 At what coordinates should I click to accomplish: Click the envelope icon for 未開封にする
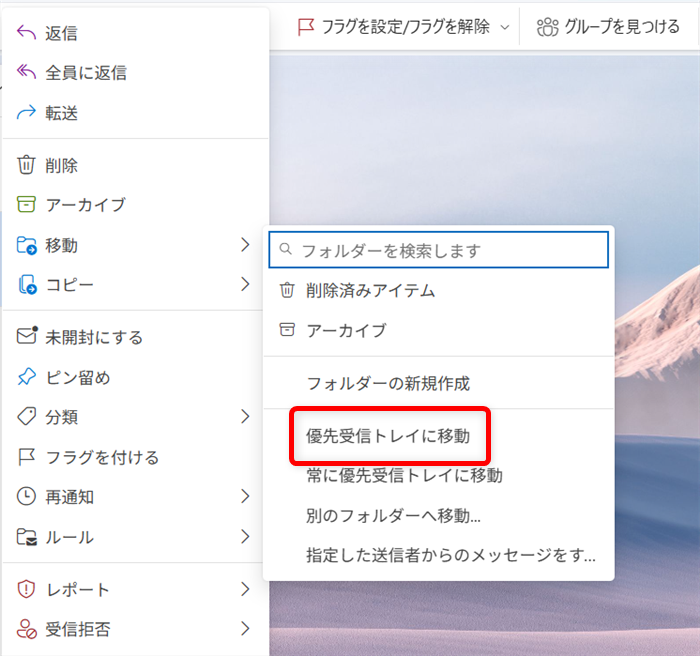click(x=27, y=337)
